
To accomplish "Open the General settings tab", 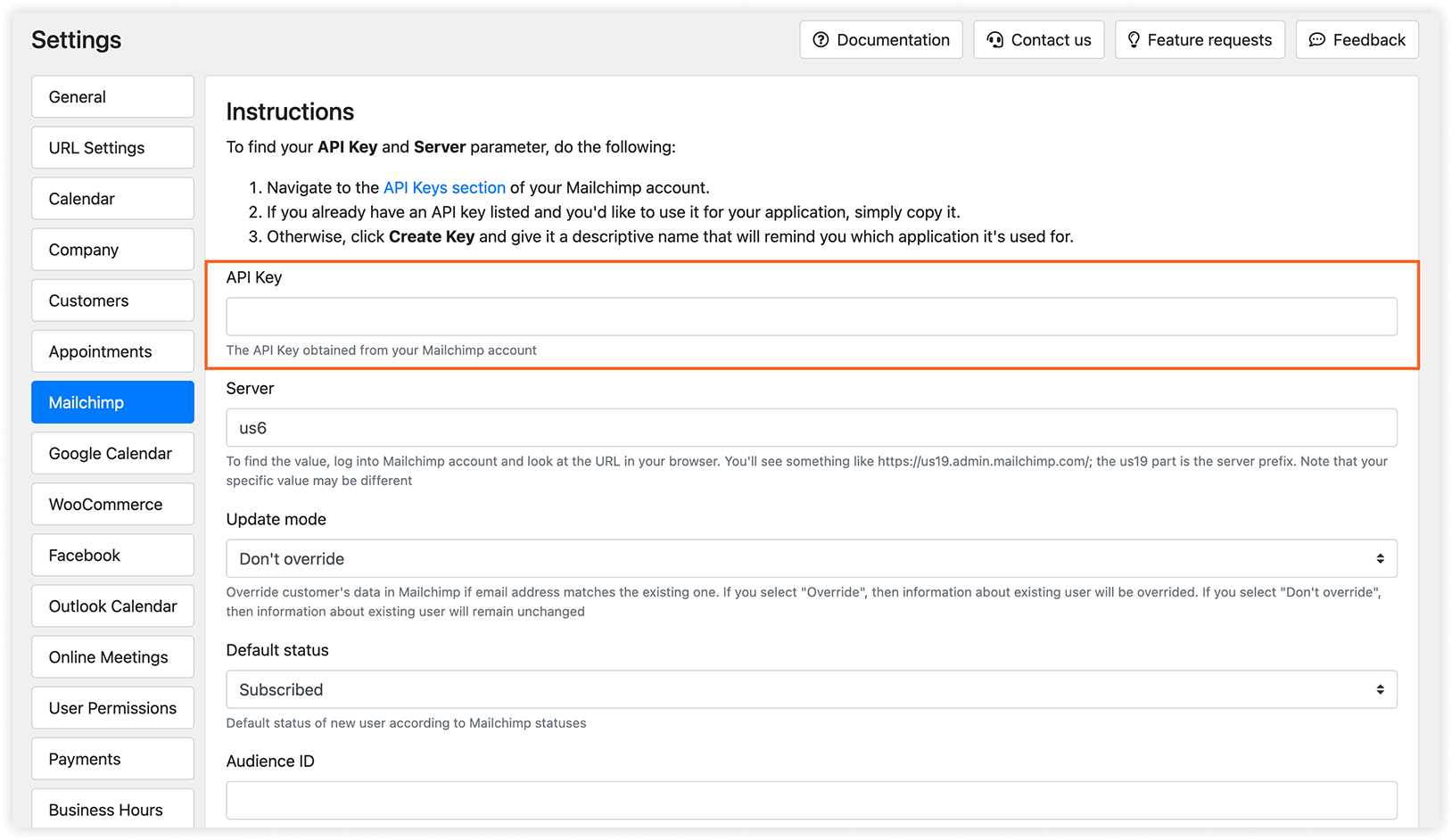I will click(112, 97).
